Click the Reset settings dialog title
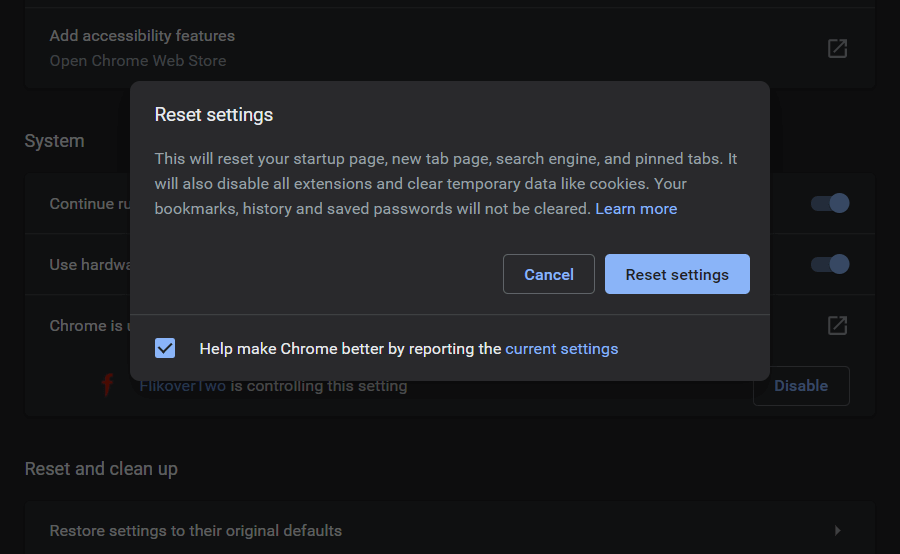This screenshot has width=900, height=554. (214, 115)
